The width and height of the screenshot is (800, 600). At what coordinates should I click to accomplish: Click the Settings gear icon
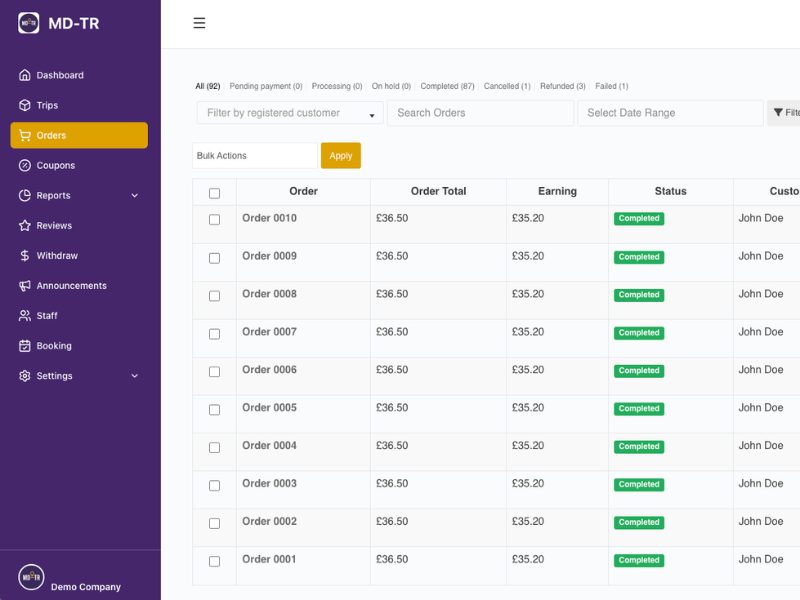pos(24,376)
